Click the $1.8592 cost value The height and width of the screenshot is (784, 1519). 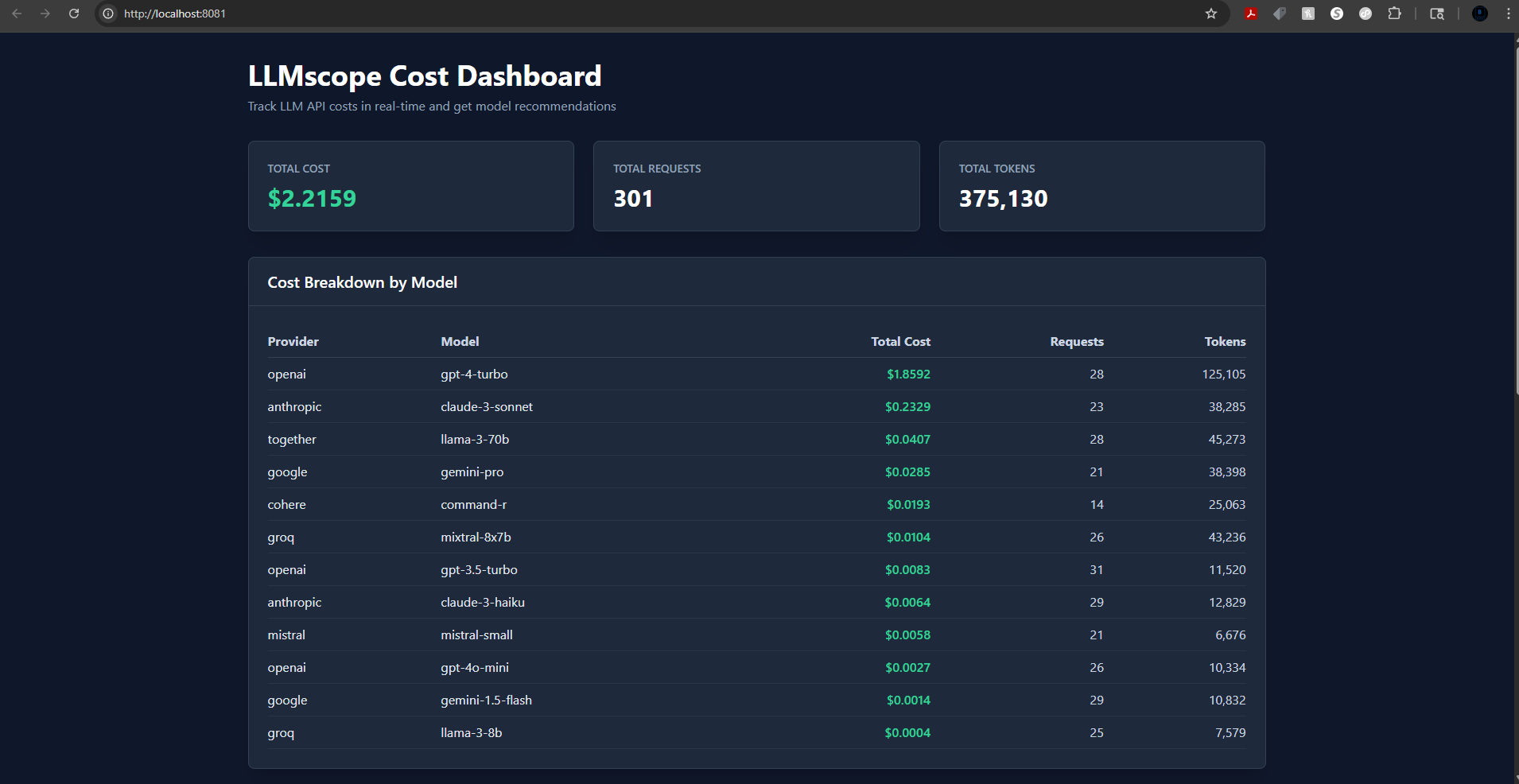pos(908,374)
